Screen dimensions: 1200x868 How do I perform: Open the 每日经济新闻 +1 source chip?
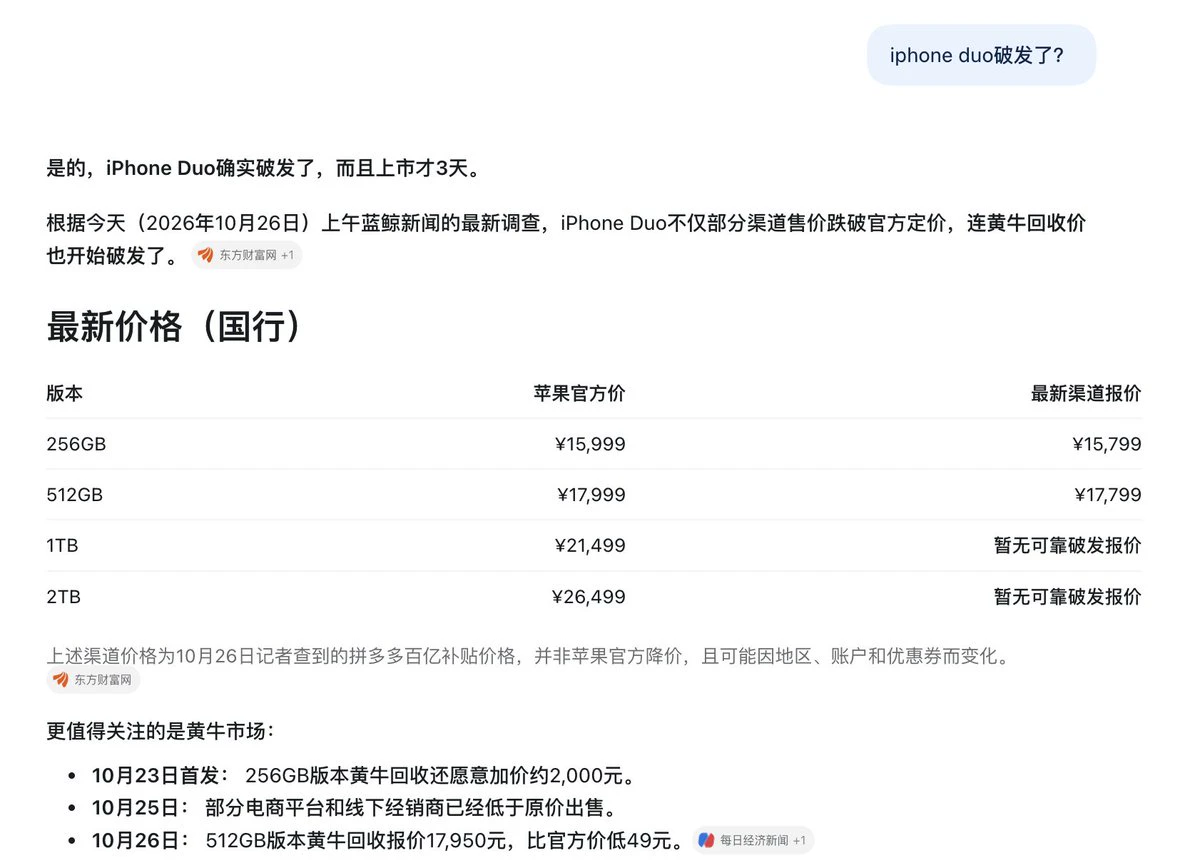click(753, 840)
